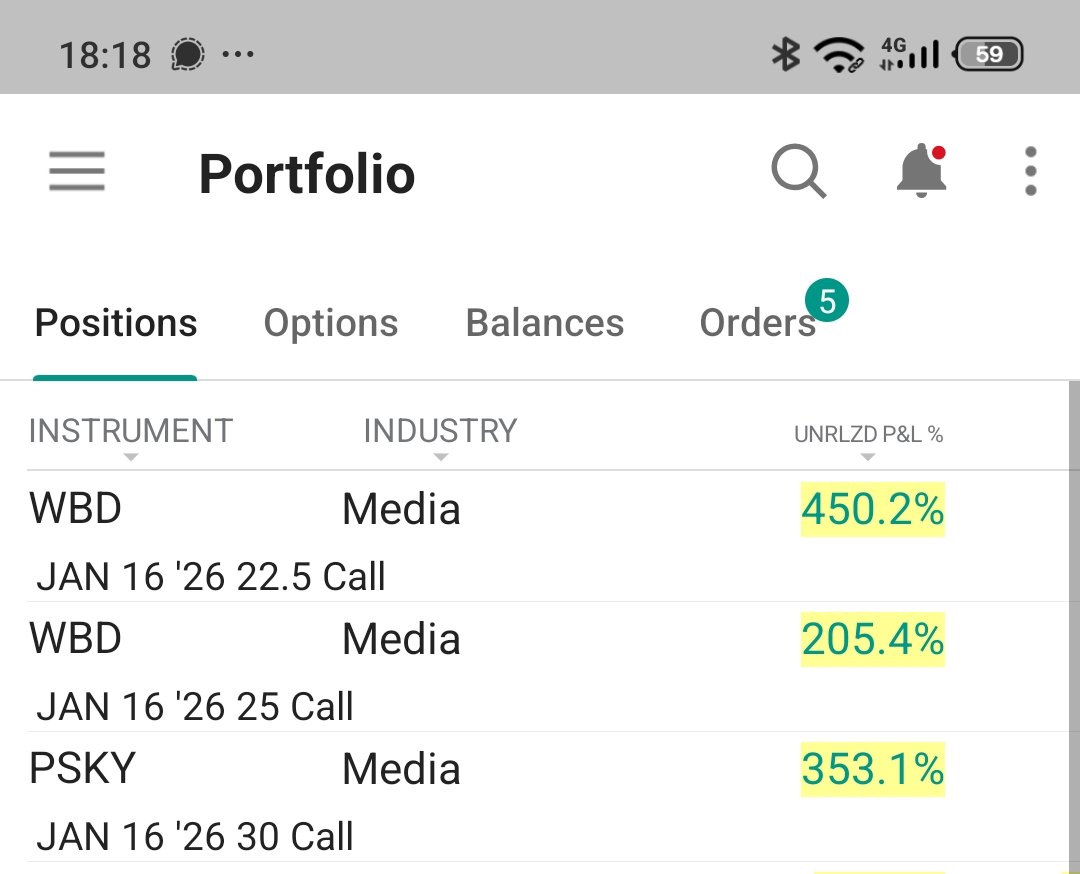Screen dimensions: 1080x874
Task: Switch to the Options tab
Action: pos(331,322)
